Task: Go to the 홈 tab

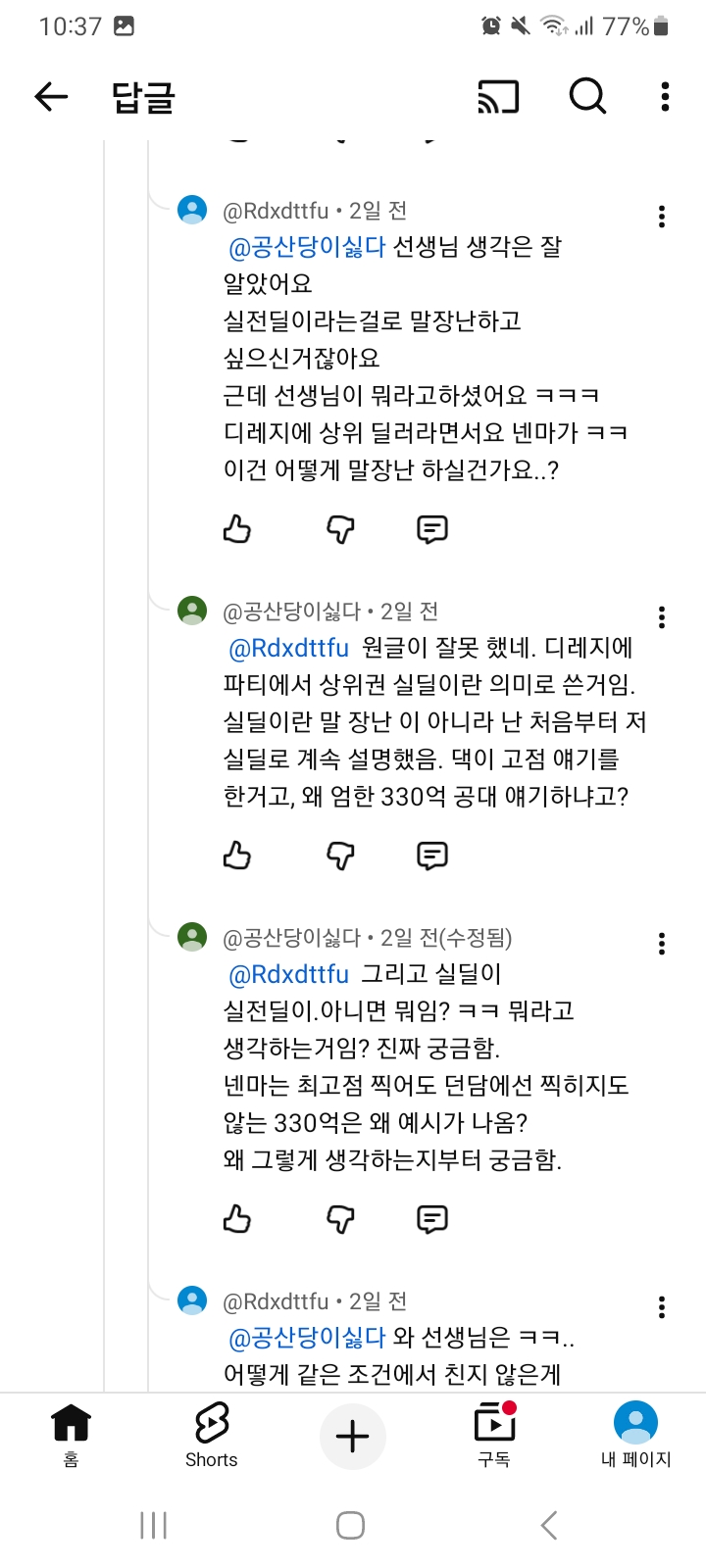Action: (71, 1435)
